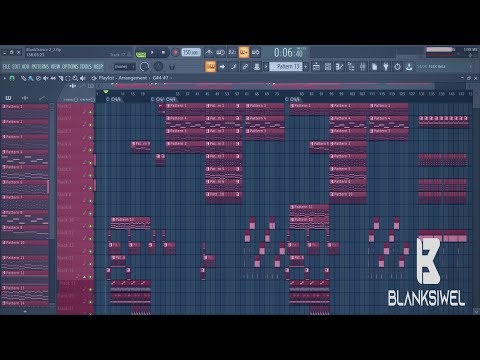Open the FILE menu
Image resolution: width=480 pixels, height=360 pixels.
coord(6,66)
